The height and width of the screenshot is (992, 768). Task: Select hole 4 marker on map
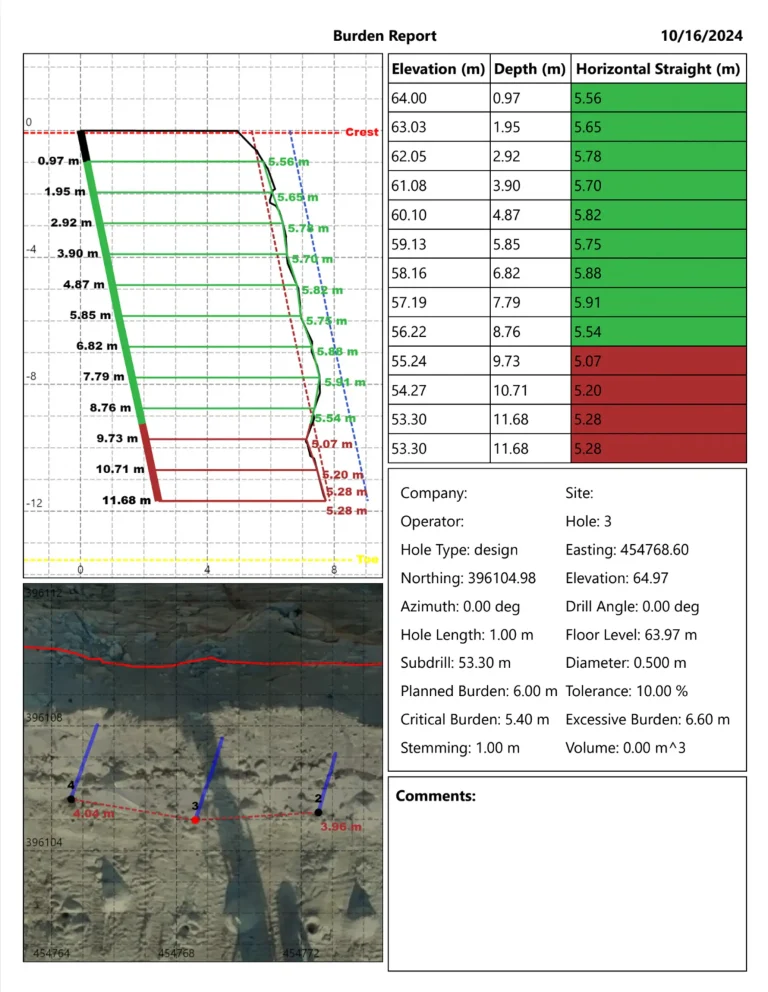click(x=71, y=799)
